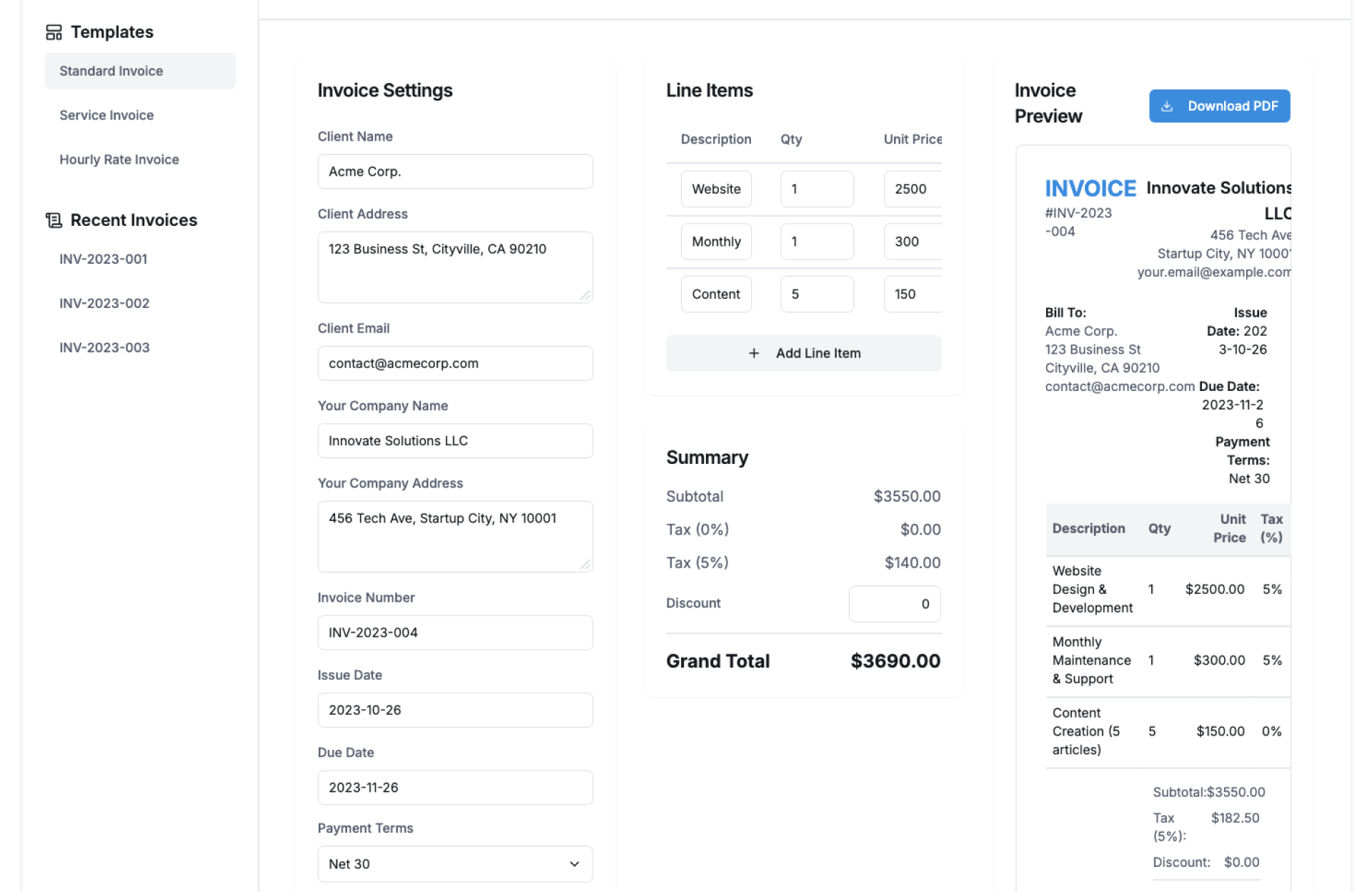Switch to the Hourly Rate Invoice template
Screen dimensions: 1372x892
[x=119, y=159]
